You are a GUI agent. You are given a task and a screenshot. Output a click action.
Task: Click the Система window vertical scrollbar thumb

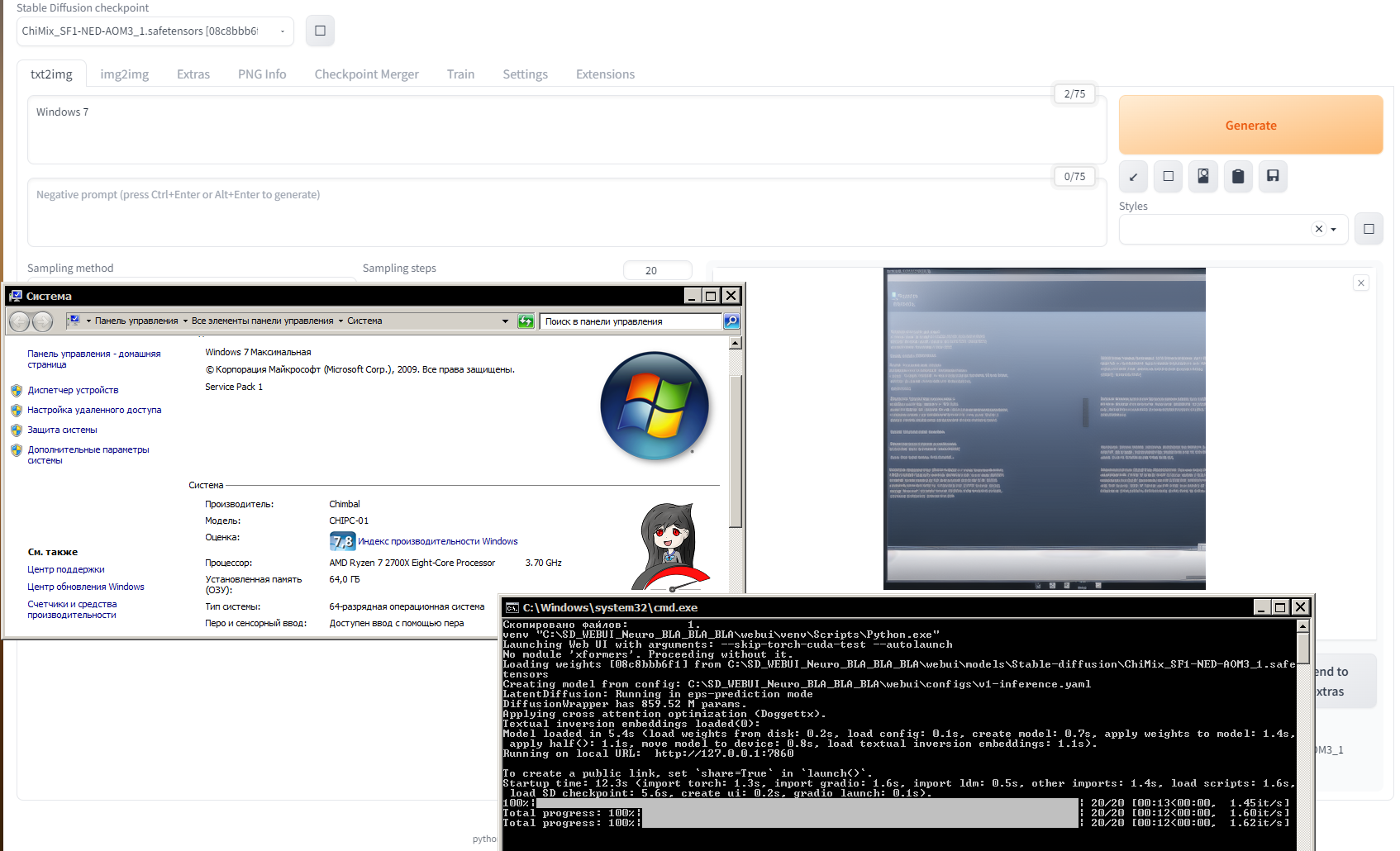[736, 451]
